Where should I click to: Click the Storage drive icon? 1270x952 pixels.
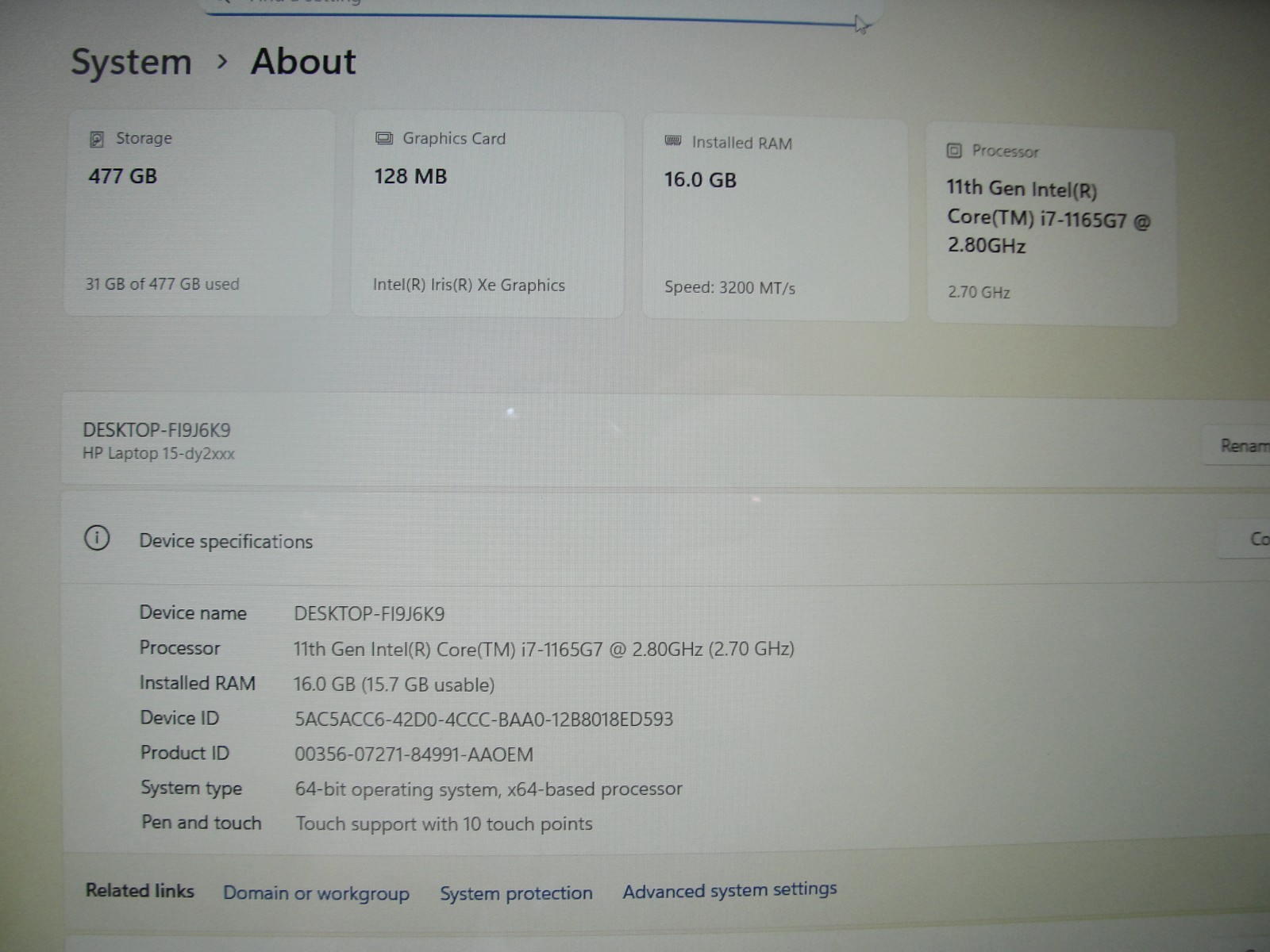point(97,140)
